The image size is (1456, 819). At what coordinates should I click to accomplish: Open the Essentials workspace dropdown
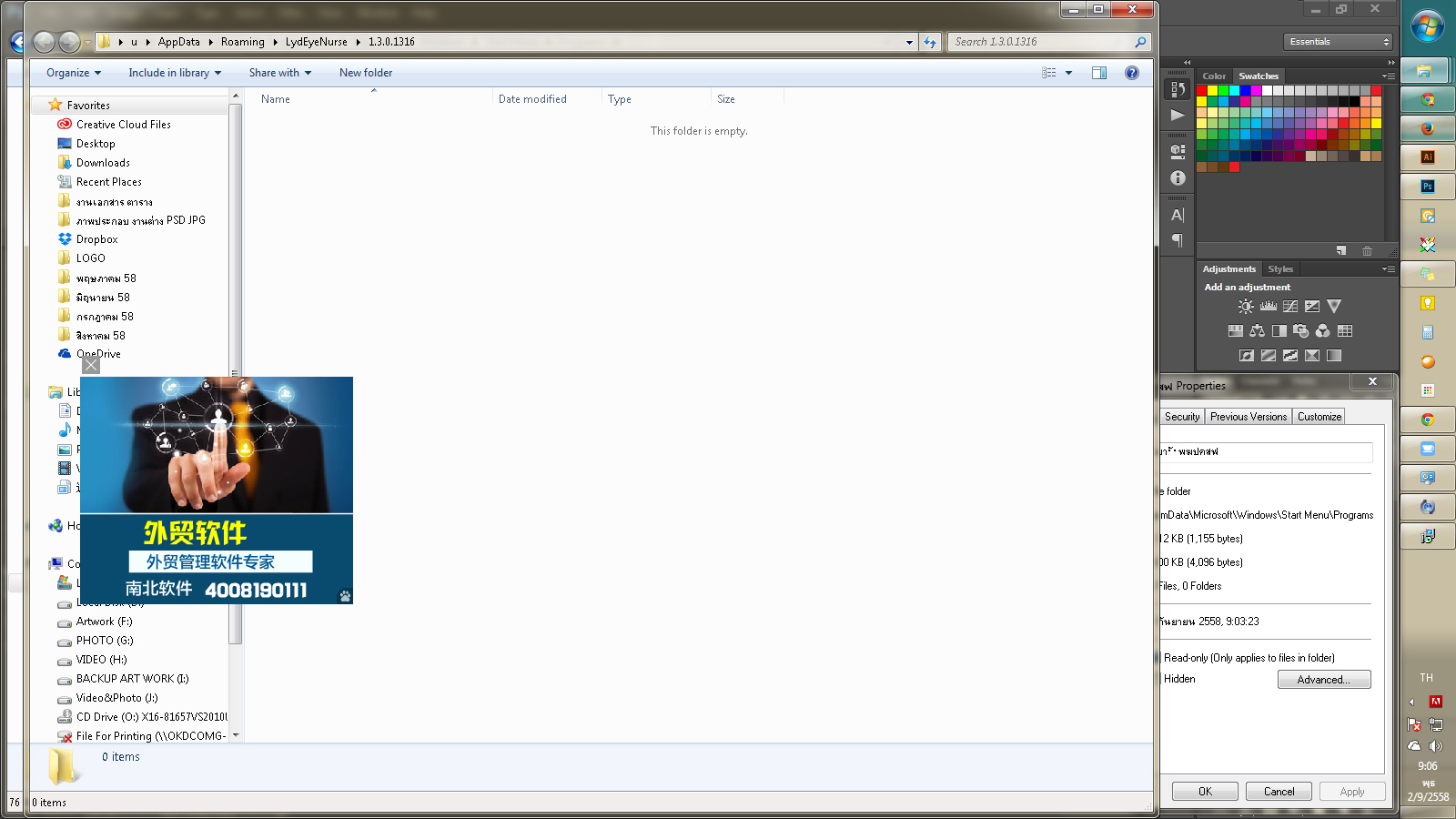(1339, 42)
